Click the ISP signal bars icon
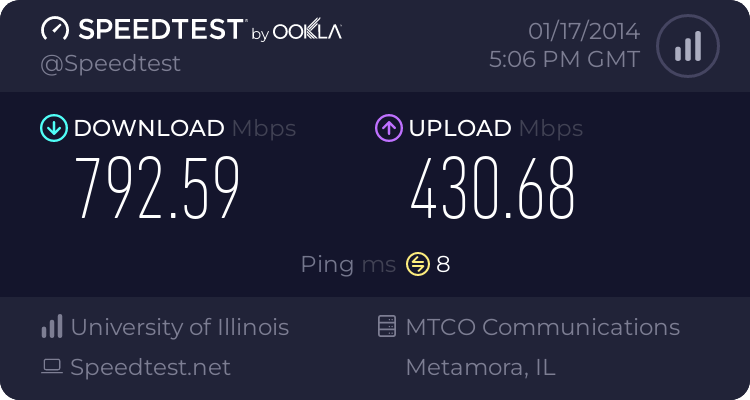This screenshot has width=750, height=400. 52,326
